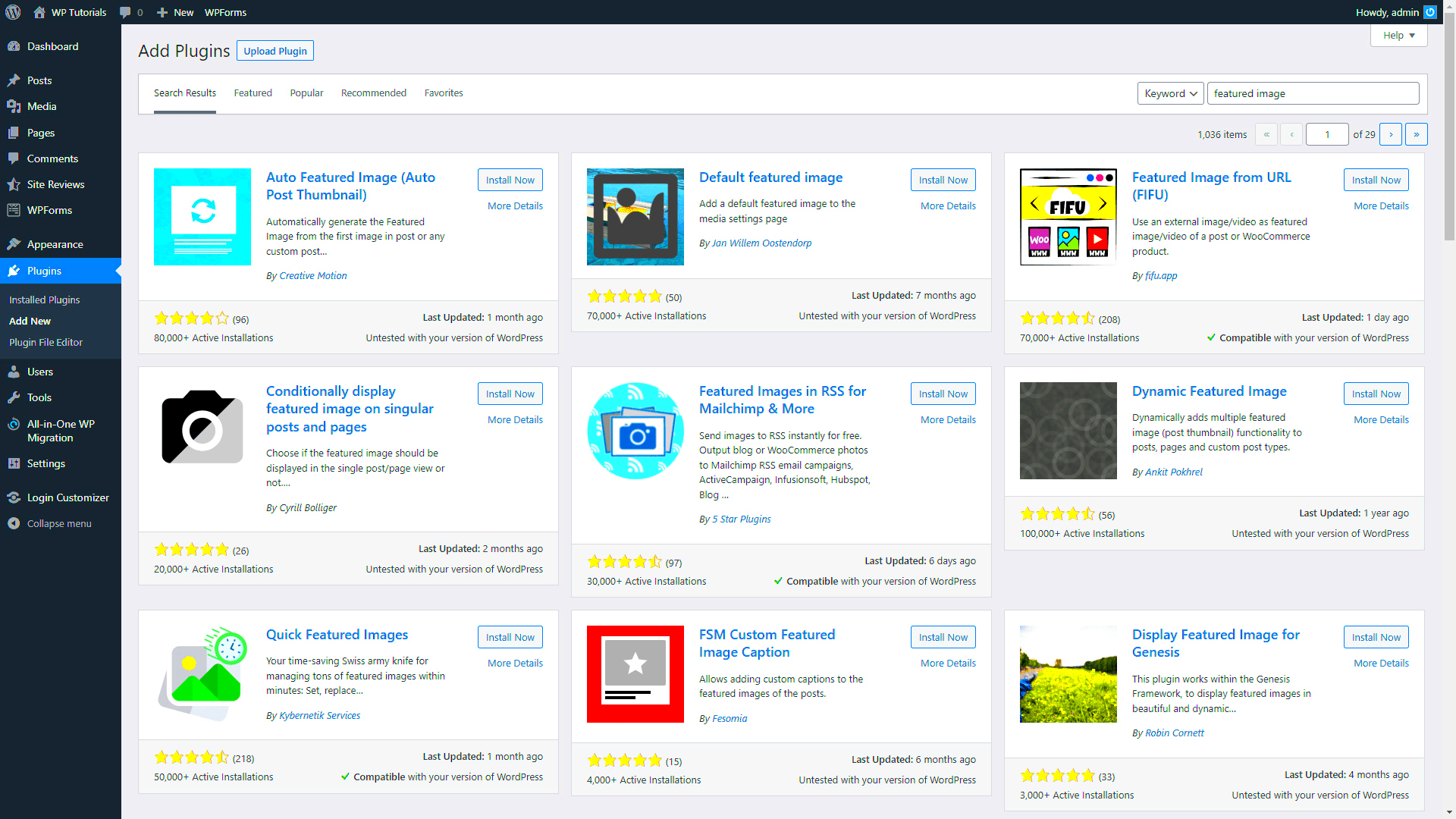Click the Plugins menu icon
This screenshot has height=819, width=1456.
[15, 270]
